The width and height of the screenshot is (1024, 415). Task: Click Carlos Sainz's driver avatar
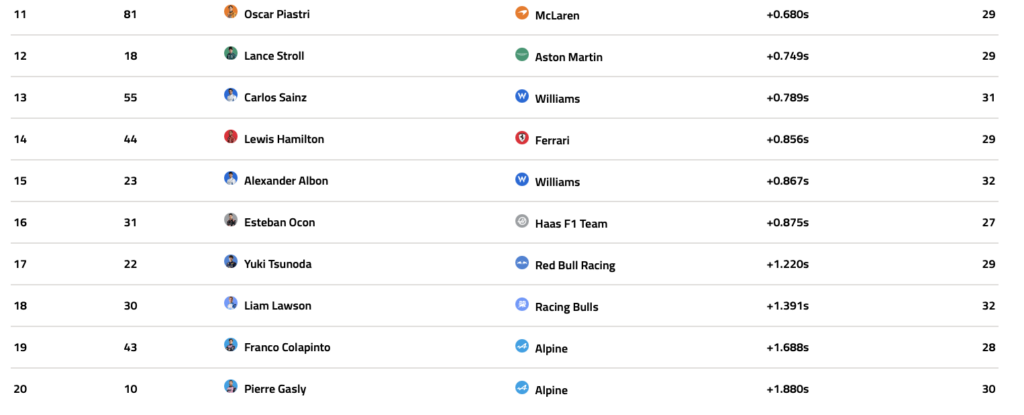tap(231, 96)
